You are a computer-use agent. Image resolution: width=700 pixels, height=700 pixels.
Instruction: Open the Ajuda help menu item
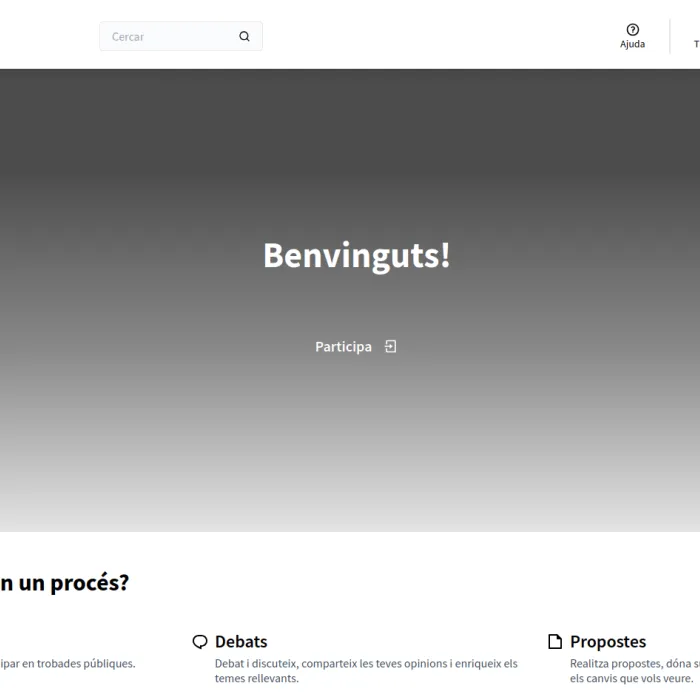pyautogui.click(x=632, y=44)
